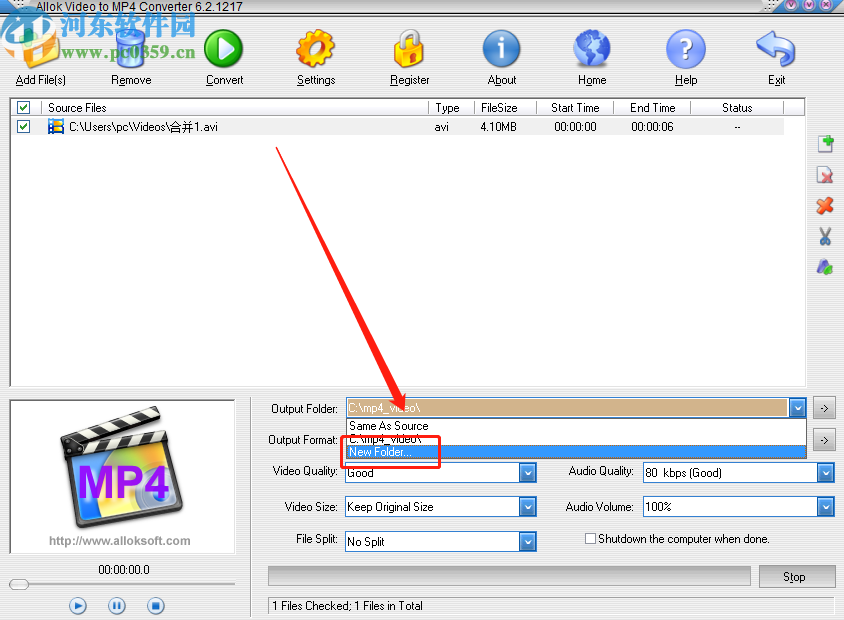Click the Exit blue arrow icon
Screen dimensions: 844x620
776,49
